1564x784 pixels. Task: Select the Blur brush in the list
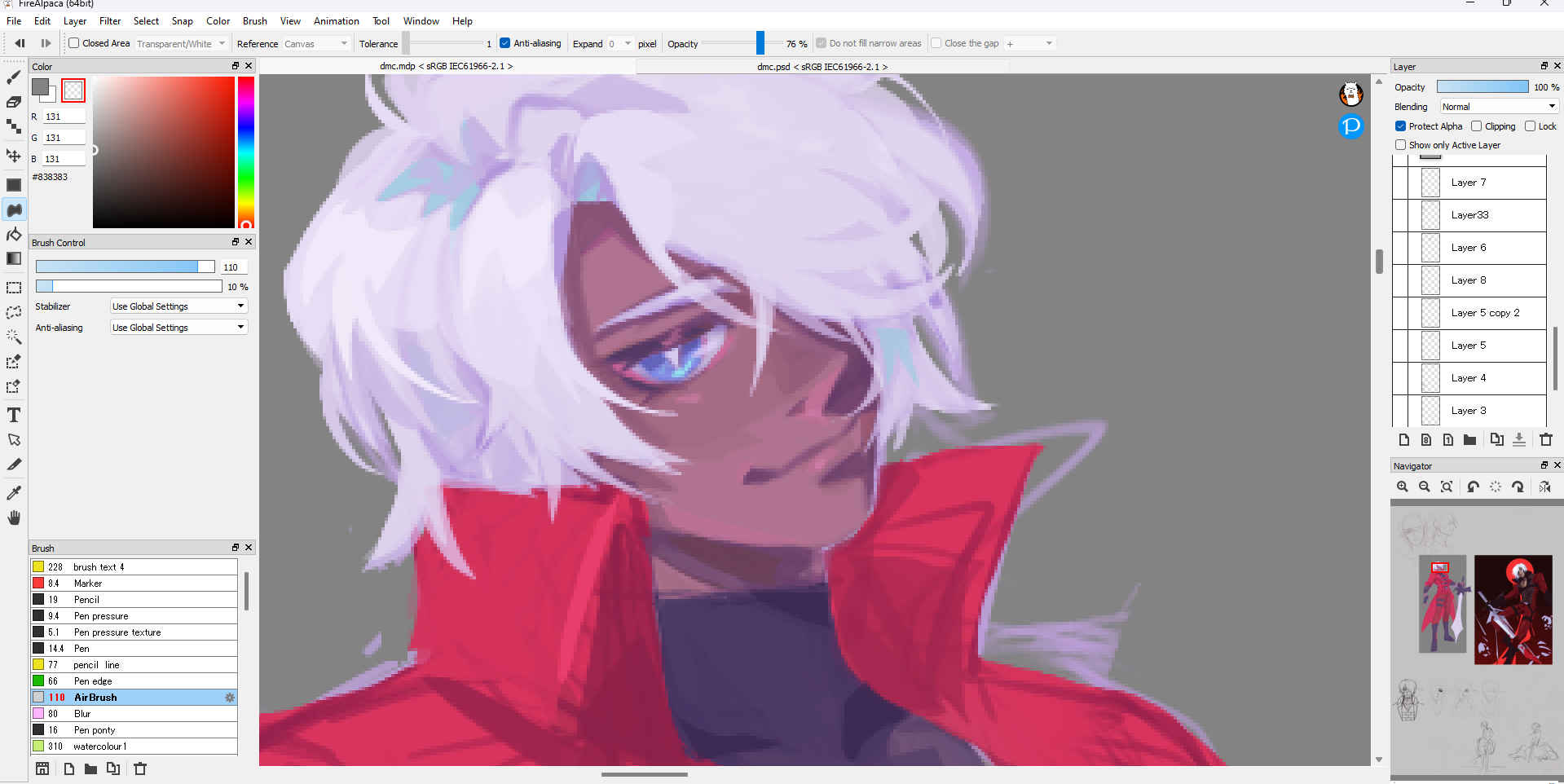tap(82, 714)
